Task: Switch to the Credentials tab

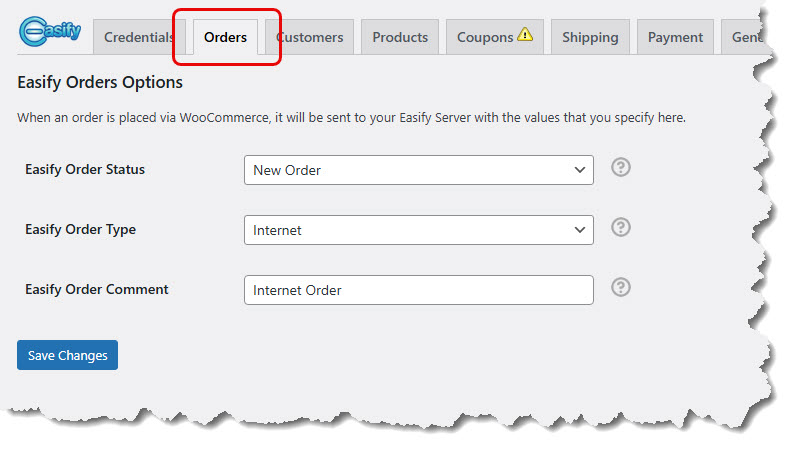Action: point(139,37)
